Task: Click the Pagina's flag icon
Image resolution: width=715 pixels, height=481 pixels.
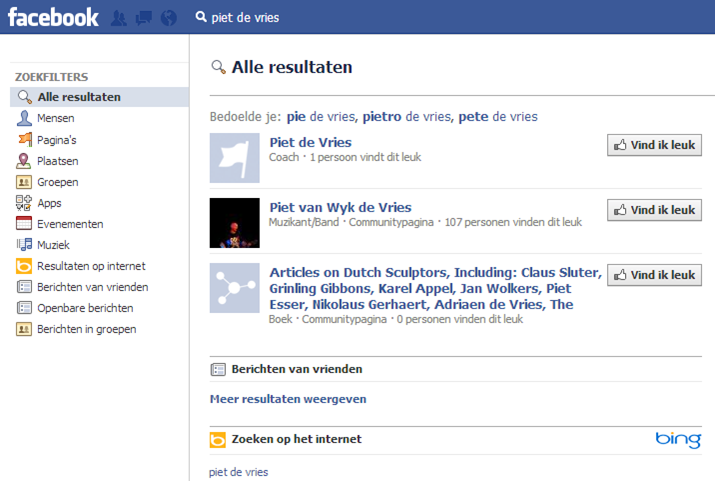Action: (25, 139)
